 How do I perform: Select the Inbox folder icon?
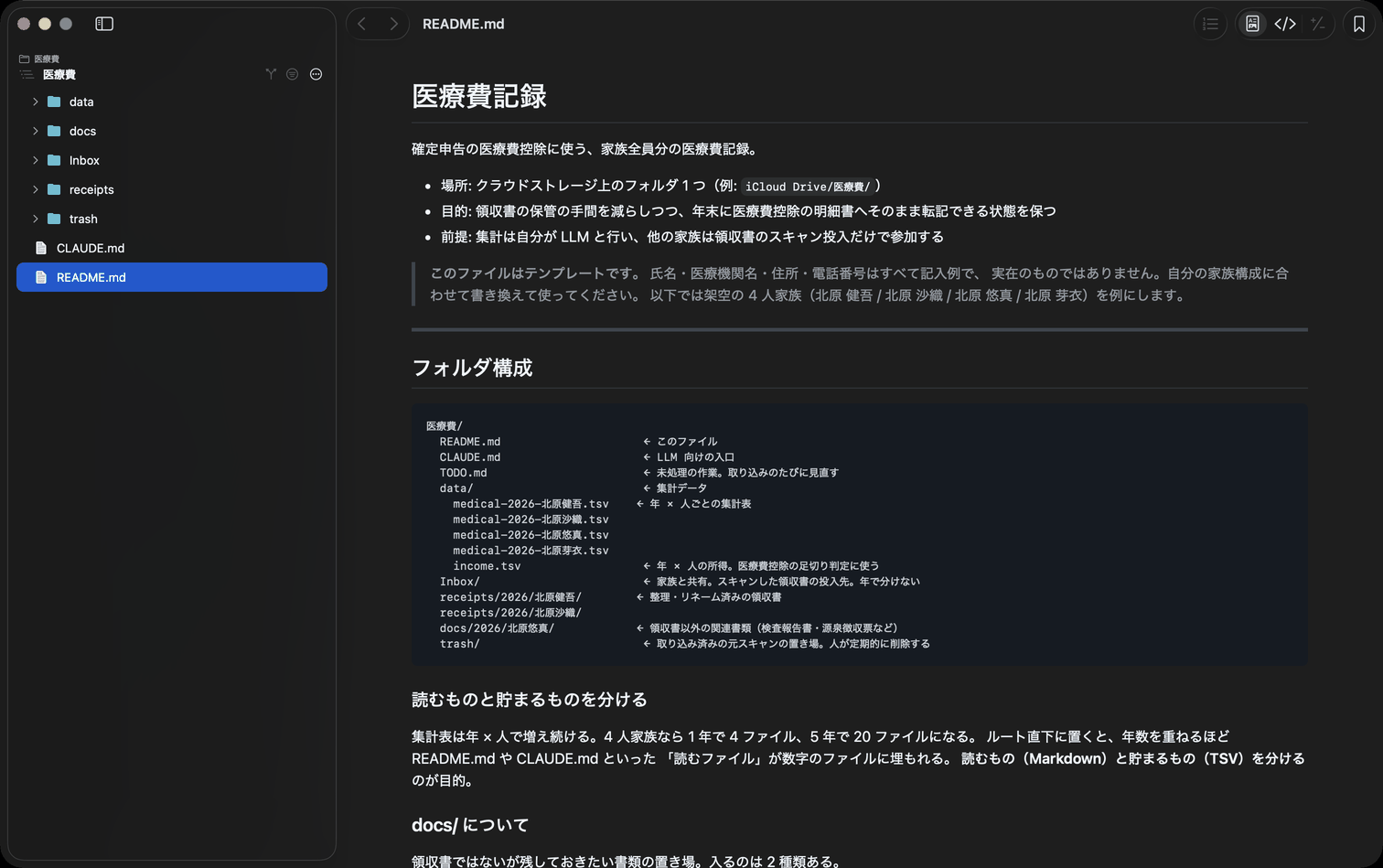coord(54,160)
